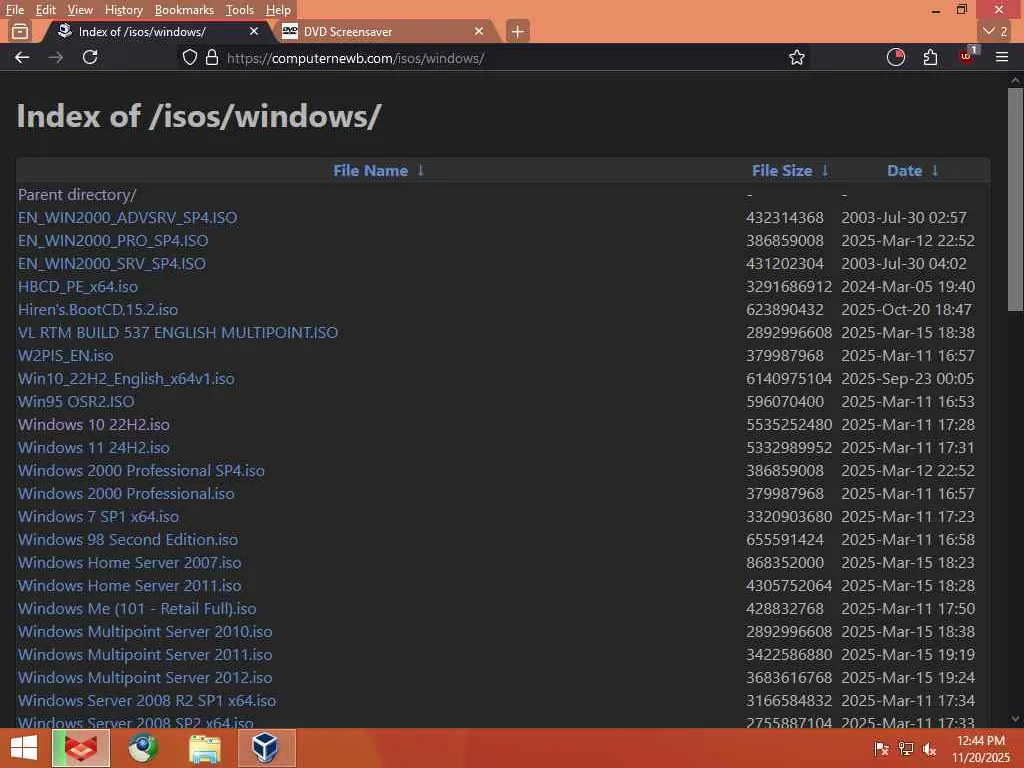Screen dimensions: 1024x768
Task: Open File Explorer from taskbar
Action: click(204, 748)
